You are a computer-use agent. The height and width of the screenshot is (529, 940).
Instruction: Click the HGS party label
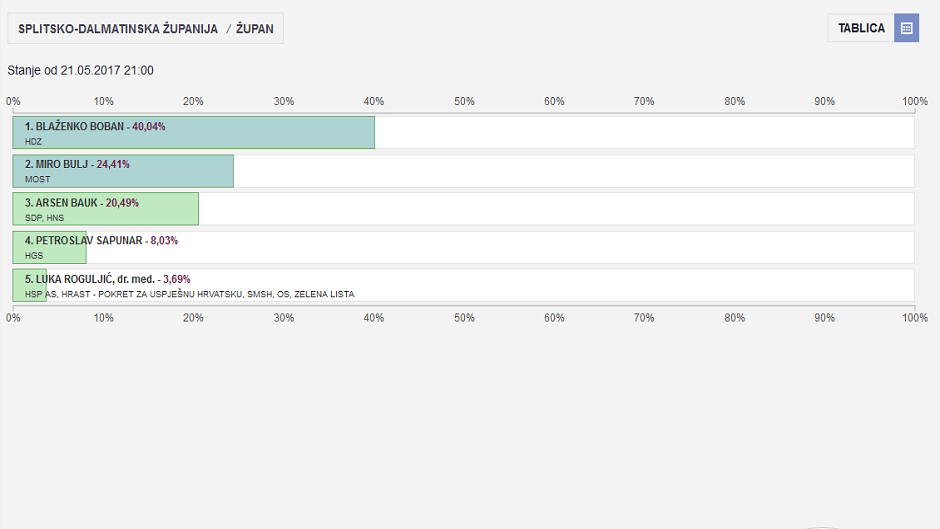coord(34,256)
